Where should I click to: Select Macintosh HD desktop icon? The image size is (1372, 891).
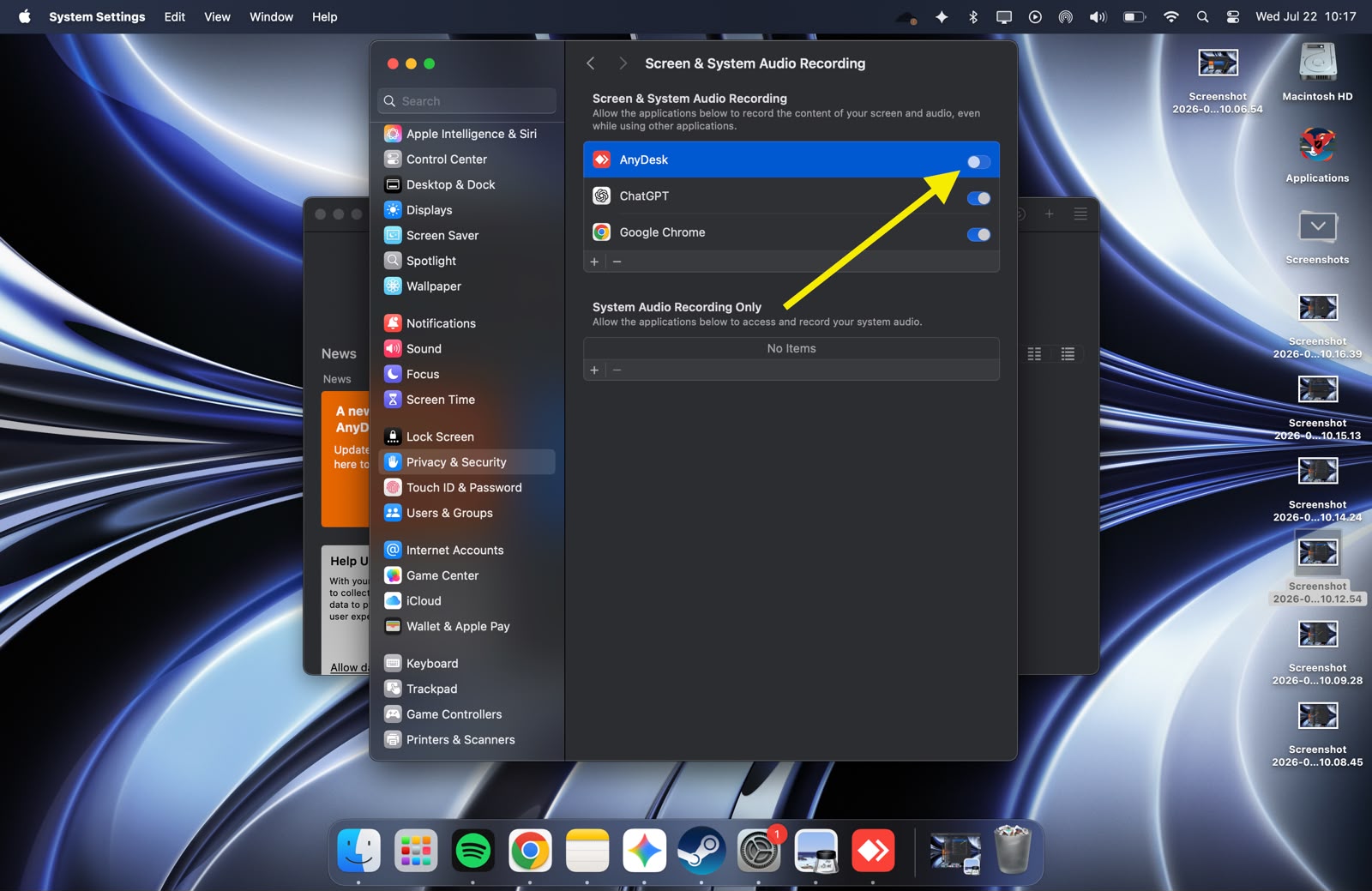(1317, 72)
